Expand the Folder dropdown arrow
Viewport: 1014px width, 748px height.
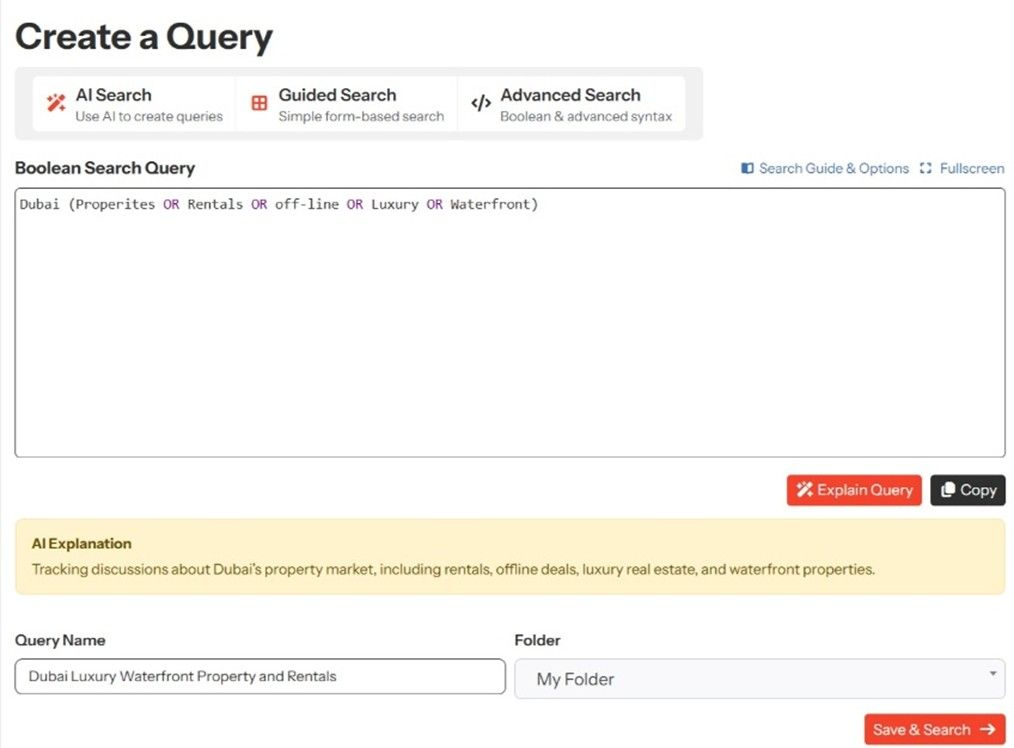pyautogui.click(x=992, y=674)
